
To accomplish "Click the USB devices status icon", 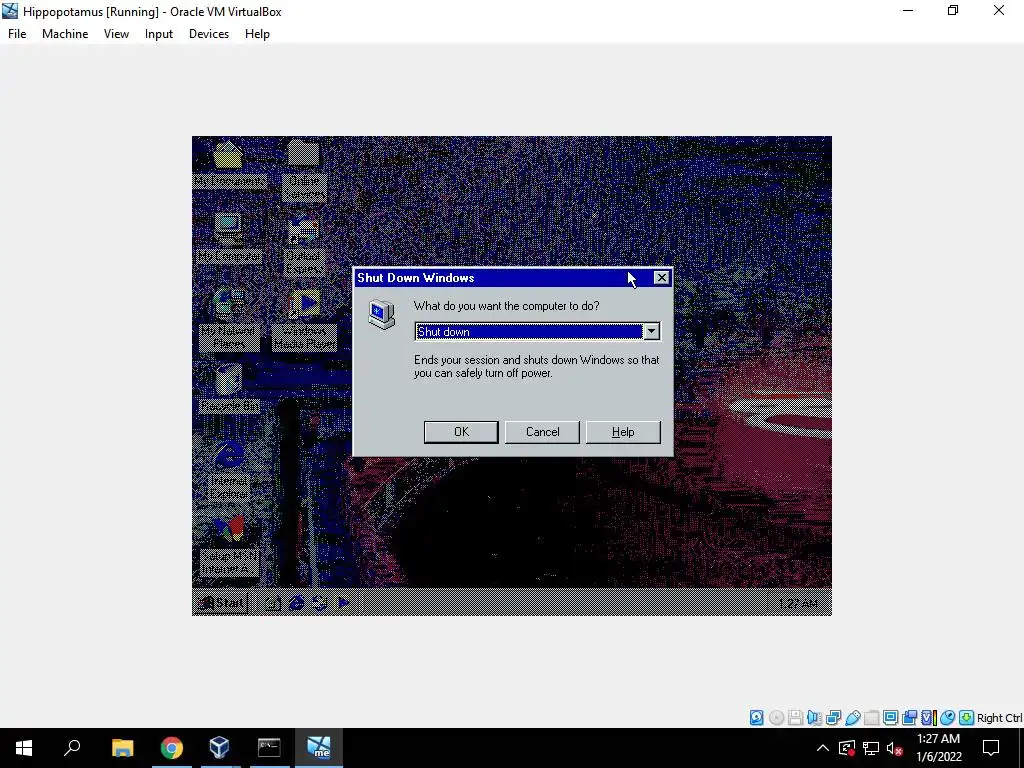I will point(852,718).
